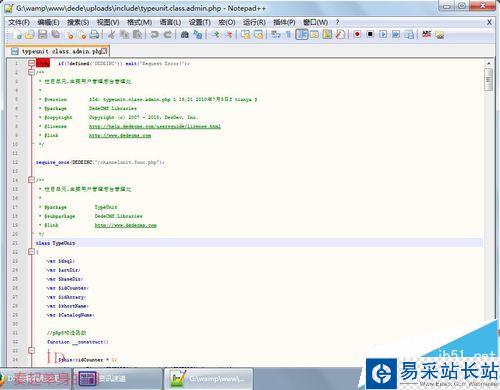Zoom out with toolbar icon
Screen dimensions: 500x390
click(x=229, y=34)
